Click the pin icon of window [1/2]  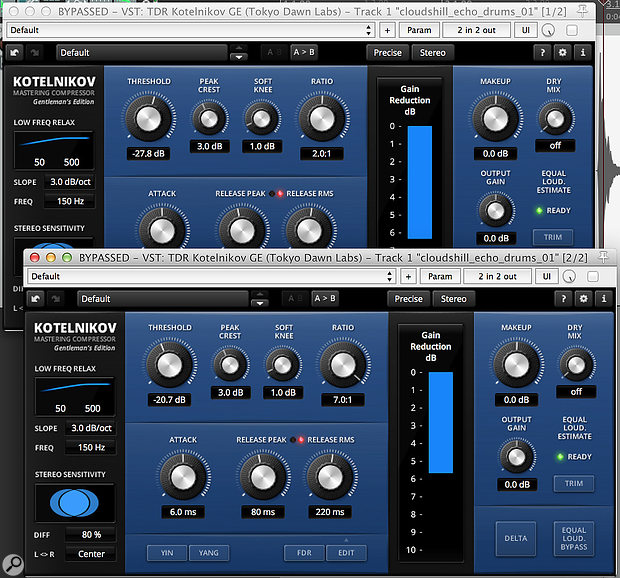coord(582,11)
